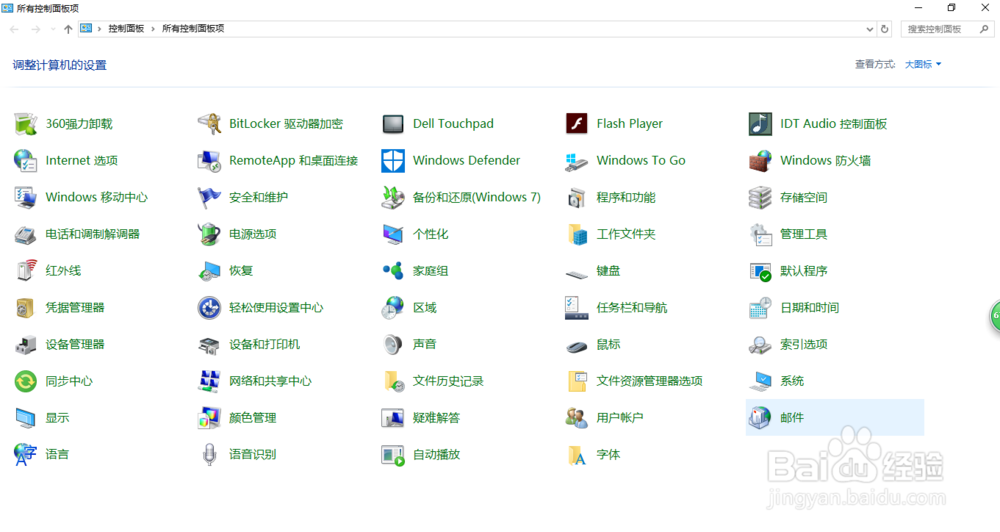Open the 索引选项 icon
This screenshot has height=532, width=1000.
click(x=760, y=344)
